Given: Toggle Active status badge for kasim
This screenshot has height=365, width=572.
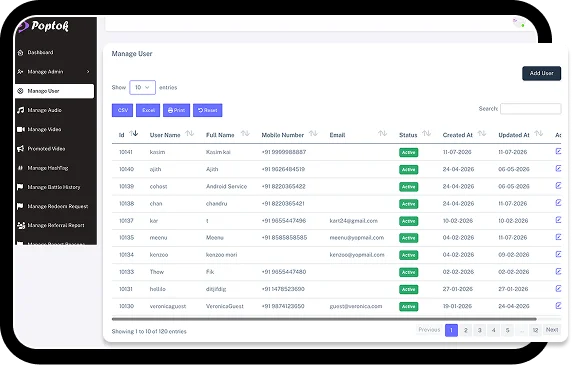Looking at the screenshot, I should tap(409, 152).
